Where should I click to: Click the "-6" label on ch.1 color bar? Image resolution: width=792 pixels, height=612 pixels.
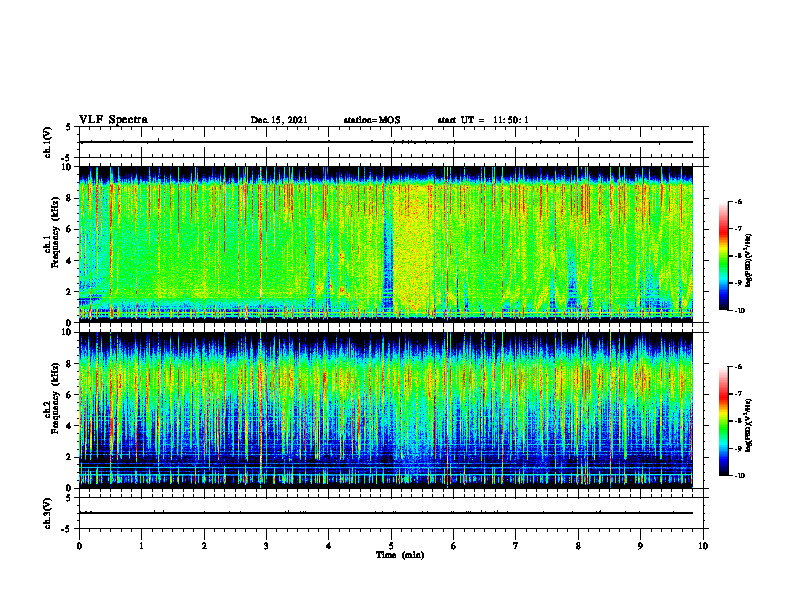(738, 201)
